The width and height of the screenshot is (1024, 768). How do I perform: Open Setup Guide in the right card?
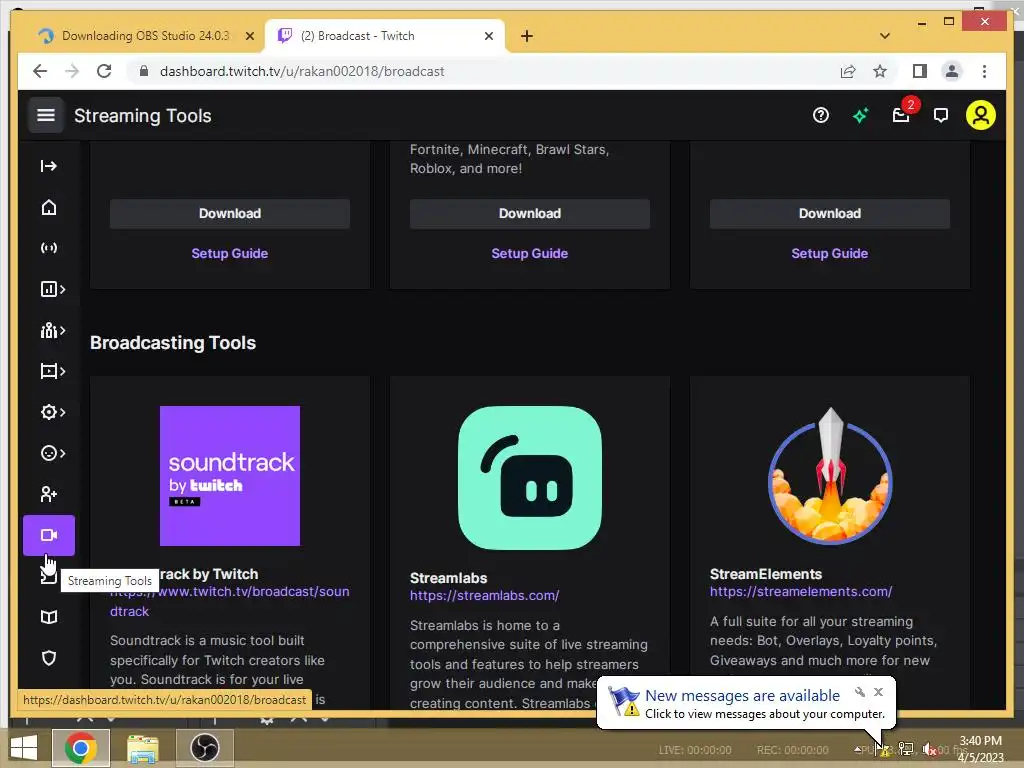pyautogui.click(x=830, y=253)
